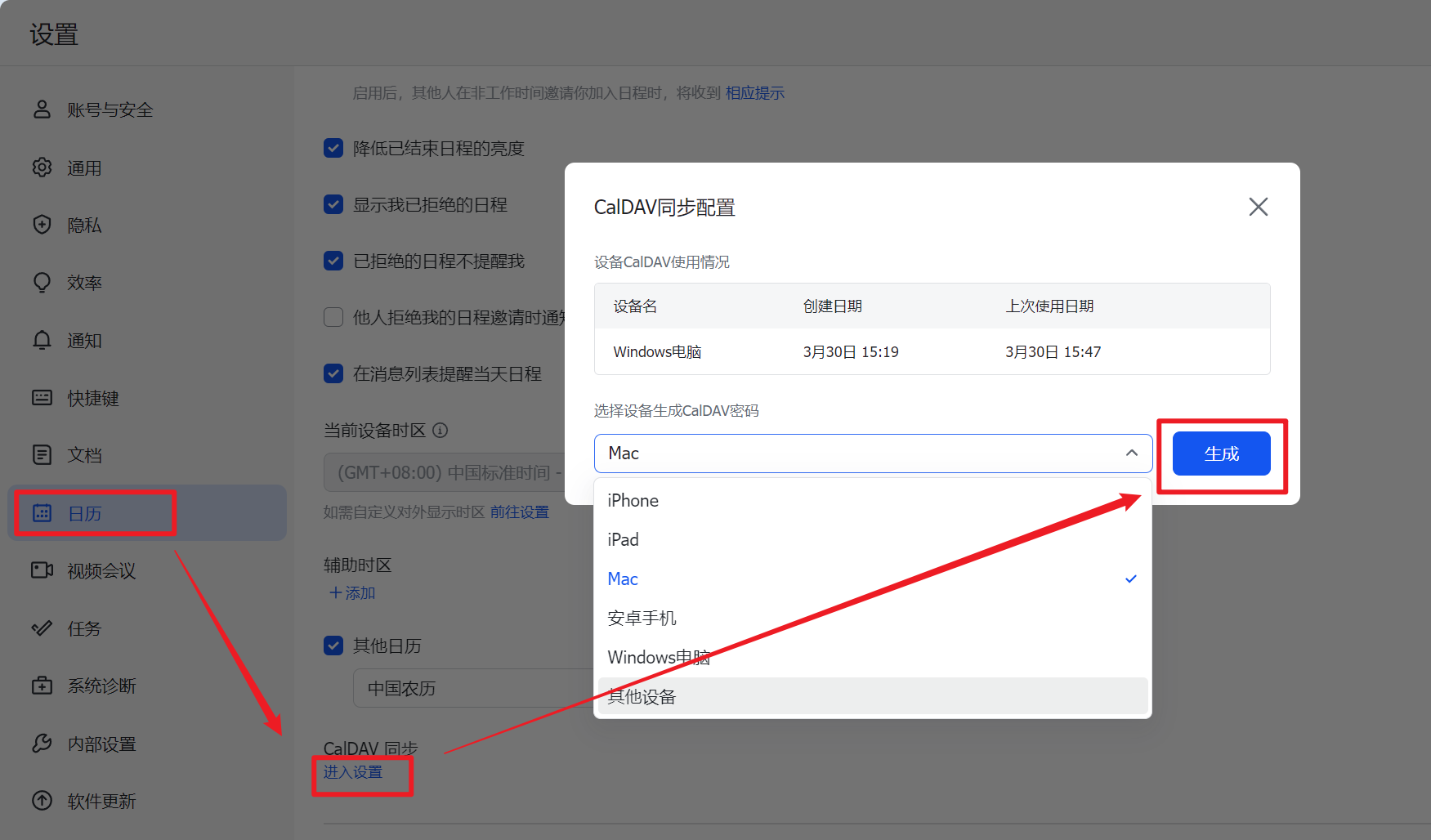Open 系统诊断 settings section
This screenshot has width=1431, height=840.
[x=147, y=686]
